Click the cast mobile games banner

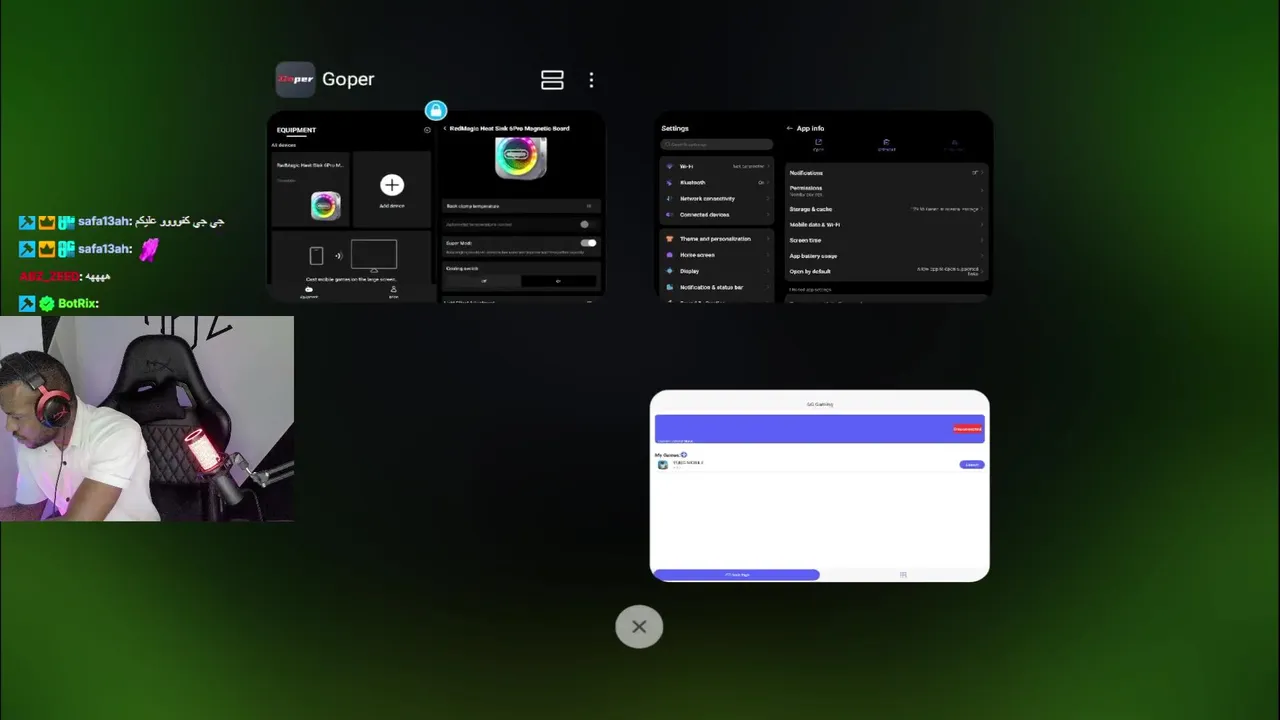pyautogui.click(x=351, y=259)
